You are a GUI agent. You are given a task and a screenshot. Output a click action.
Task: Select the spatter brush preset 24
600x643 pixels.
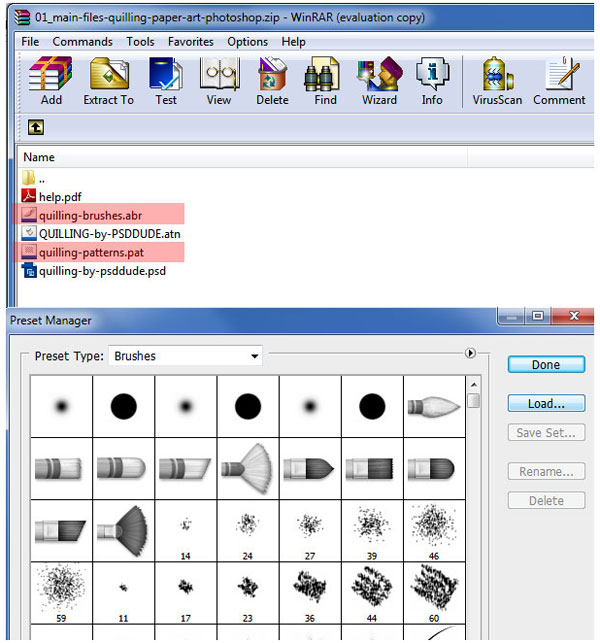pyautogui.click(x=248, y=531)
